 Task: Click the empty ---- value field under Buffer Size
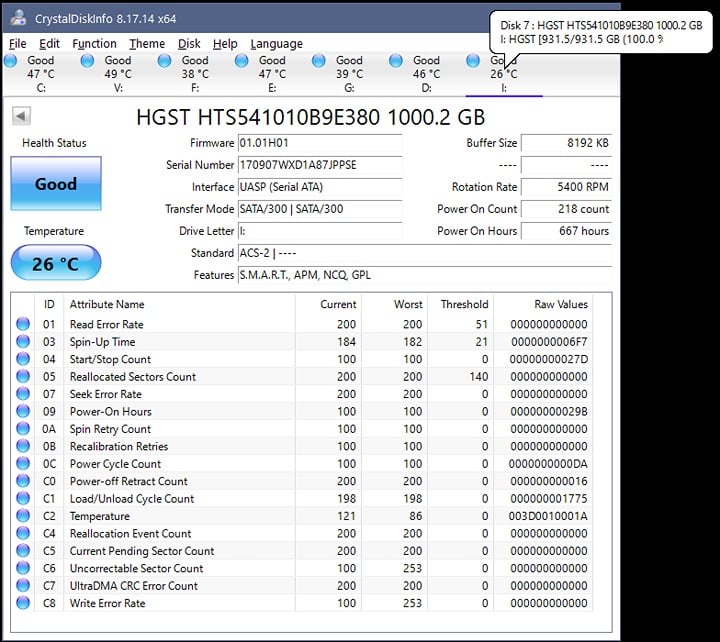click(567, 165)
